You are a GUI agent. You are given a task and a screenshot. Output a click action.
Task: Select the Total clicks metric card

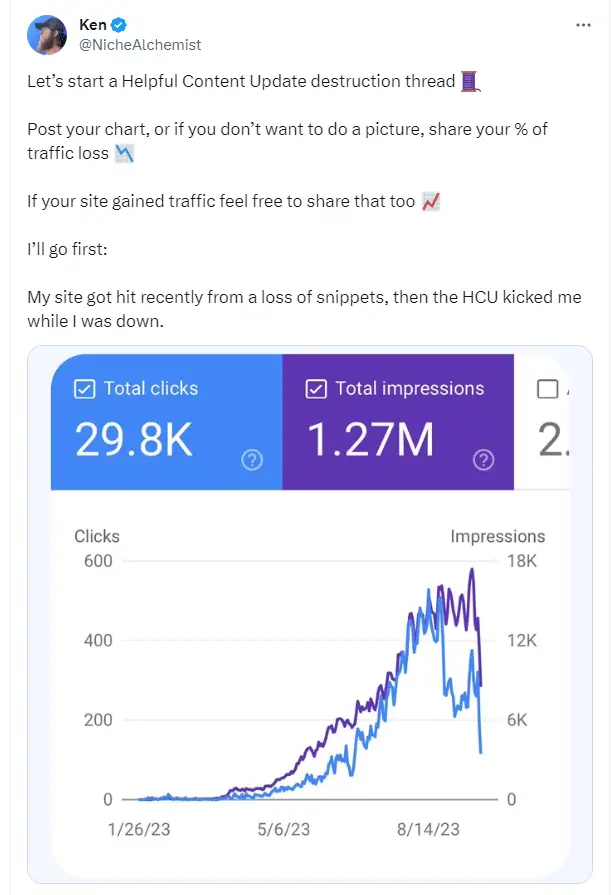click(x=167, y=422)
